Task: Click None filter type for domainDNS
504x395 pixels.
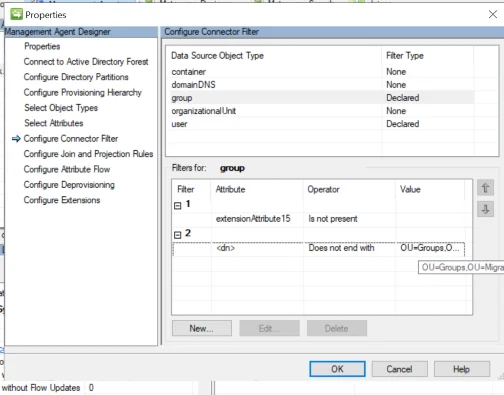Action: pyautogui.click(x=396, y=85)
